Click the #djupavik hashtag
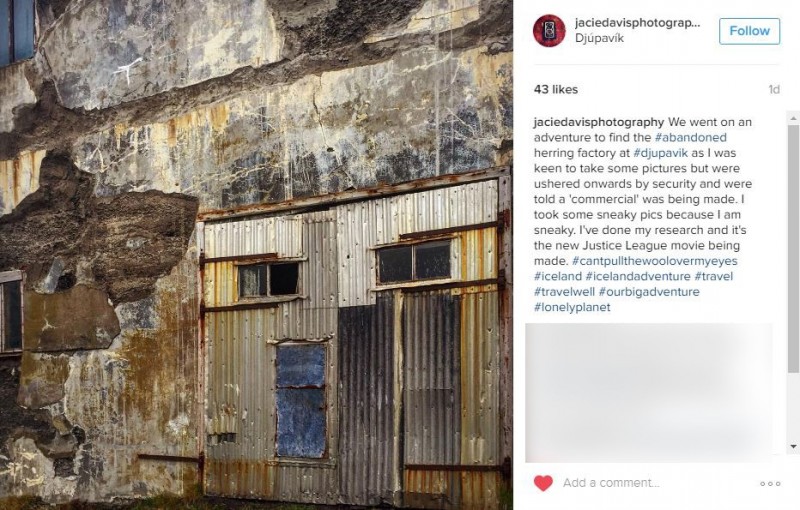The height and width of the screenshot is (510, 800). click(x=661, y=153)
